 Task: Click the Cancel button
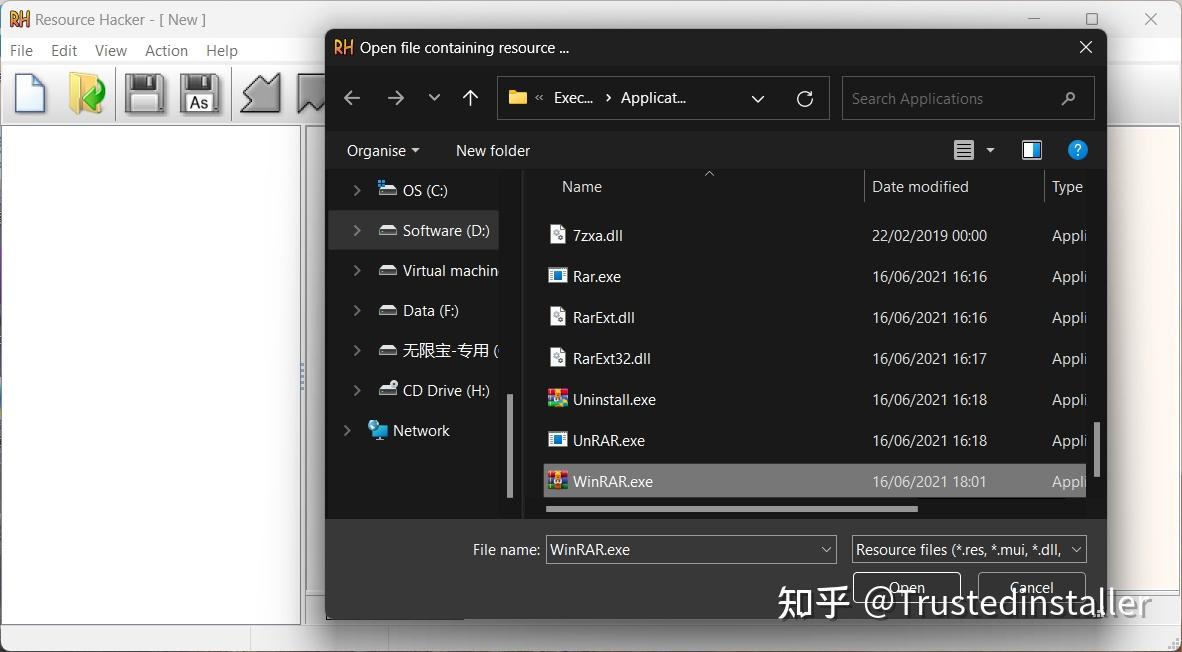[x=1031, y=587]
